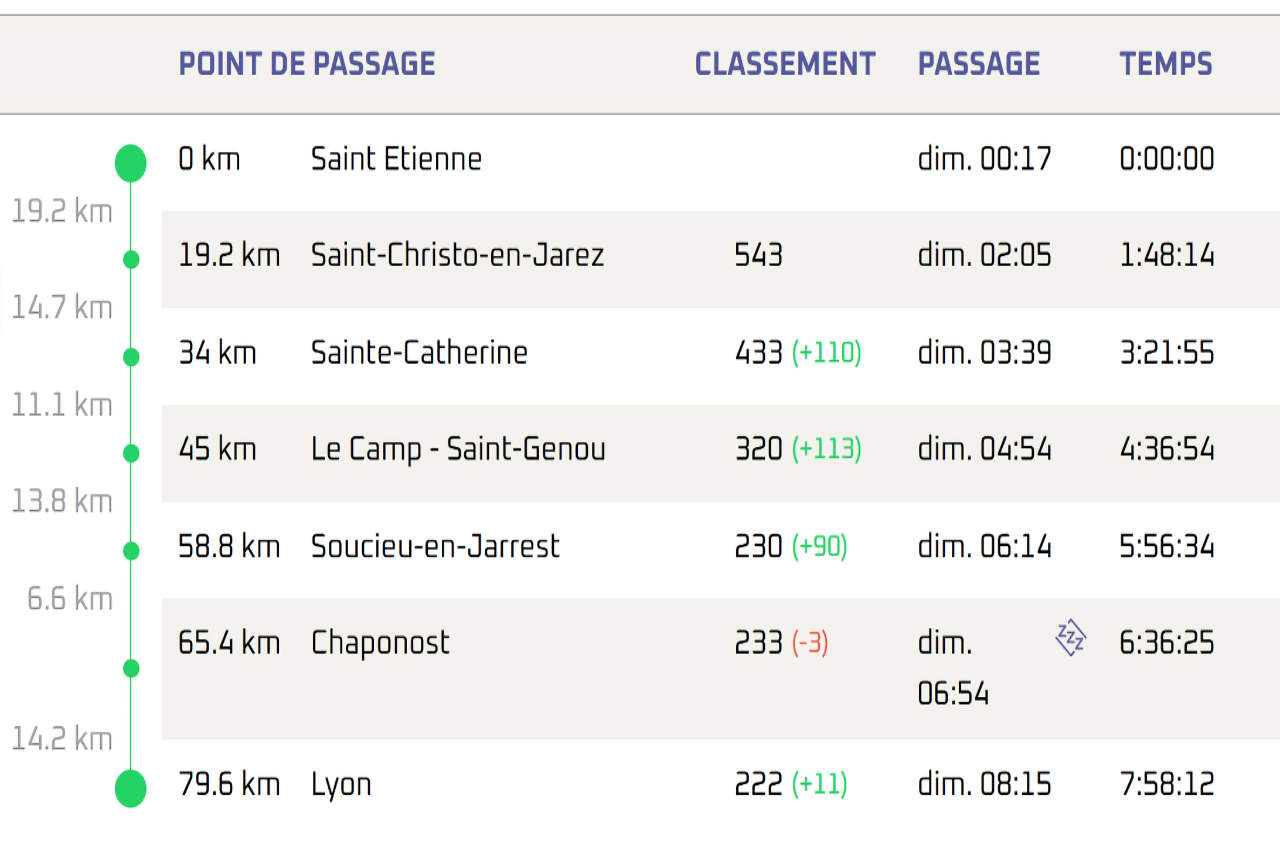This screenshot has width=1280, height=853.
Task: Click the green +113 ranking change
Action: (826, 449)
